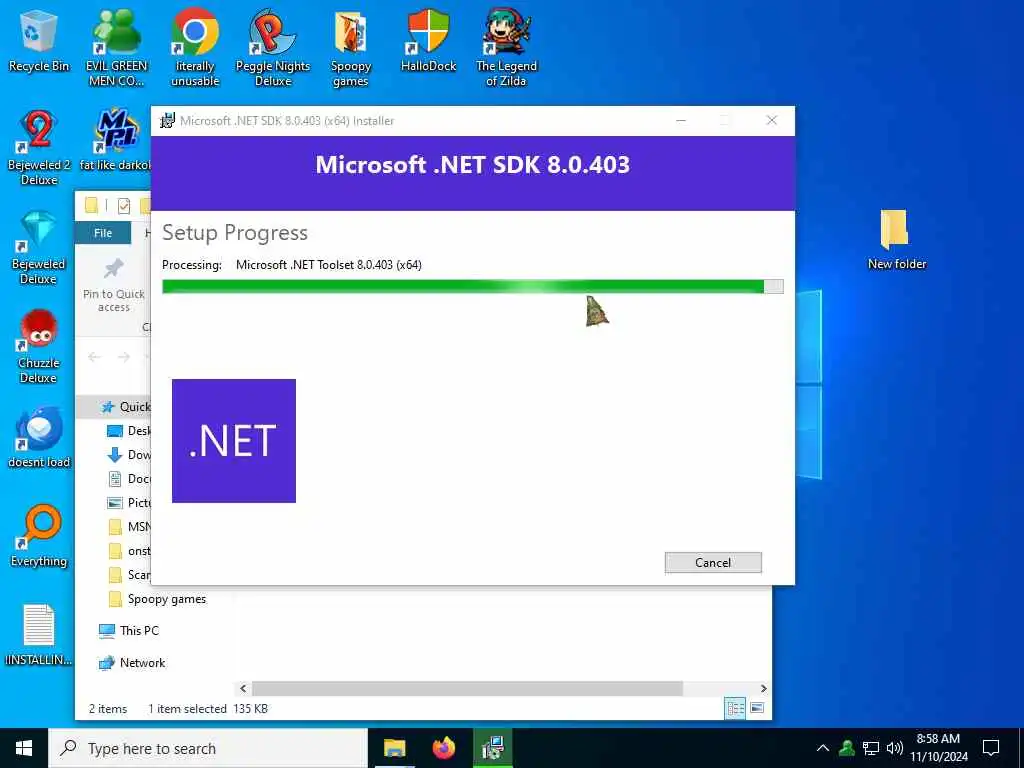Open Chuzzle Deluxe shortcut
This screenshot has width=1024, height=768.
[x=39, y=346]
